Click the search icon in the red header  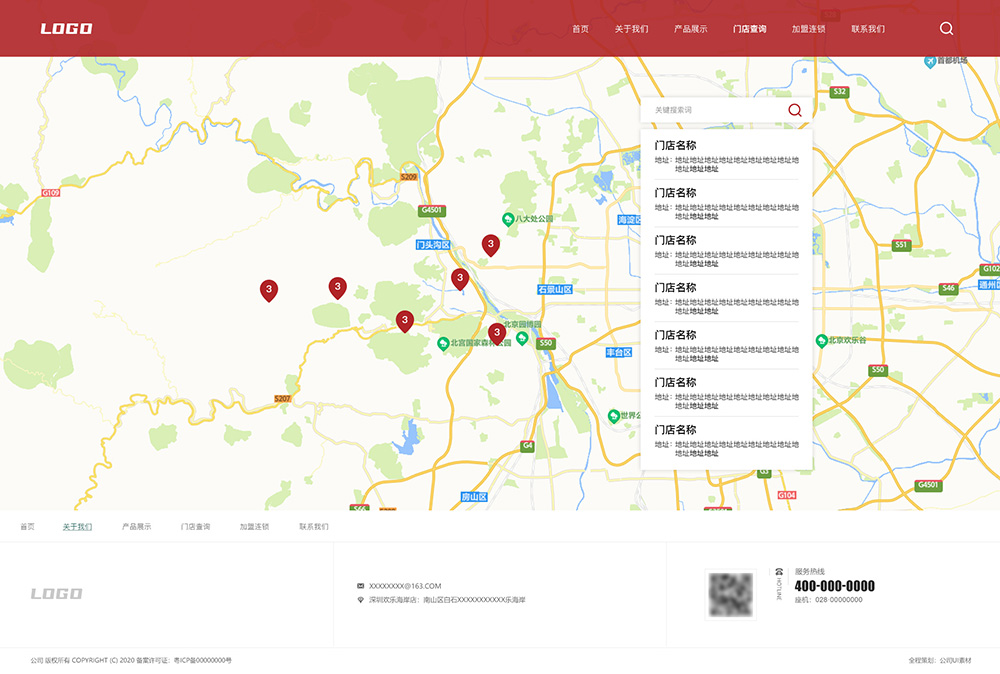(946, 29)
